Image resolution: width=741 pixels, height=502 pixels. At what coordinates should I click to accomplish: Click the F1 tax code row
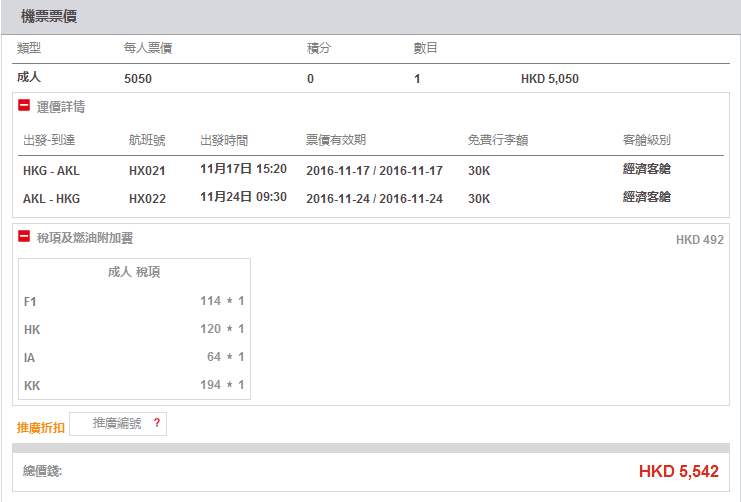pos(134,301)
